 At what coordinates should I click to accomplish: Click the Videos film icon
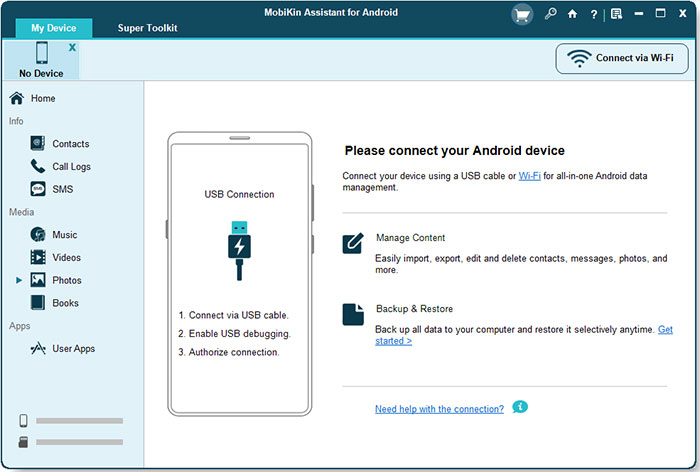tap(38, 257)
